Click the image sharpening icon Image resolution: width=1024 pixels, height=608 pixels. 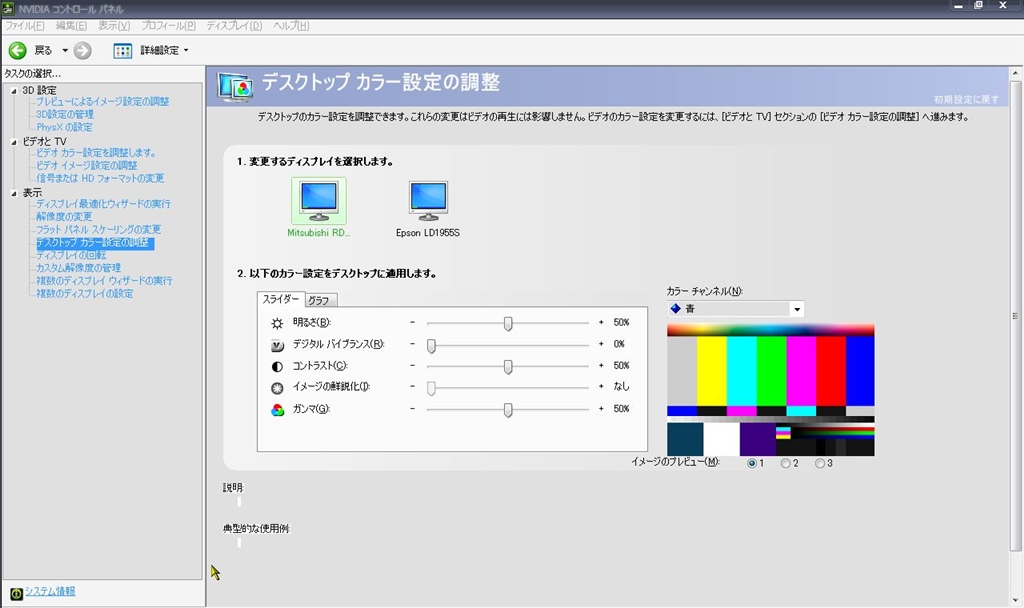point(278,388)
